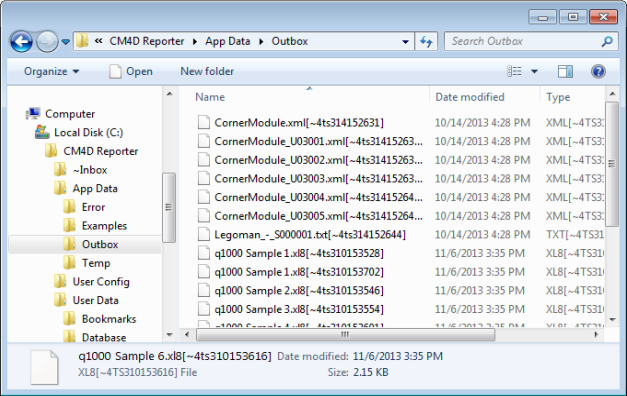Open the Temp folder in the tree
This screenshot has width=627, height=396.
coord(96,263)
